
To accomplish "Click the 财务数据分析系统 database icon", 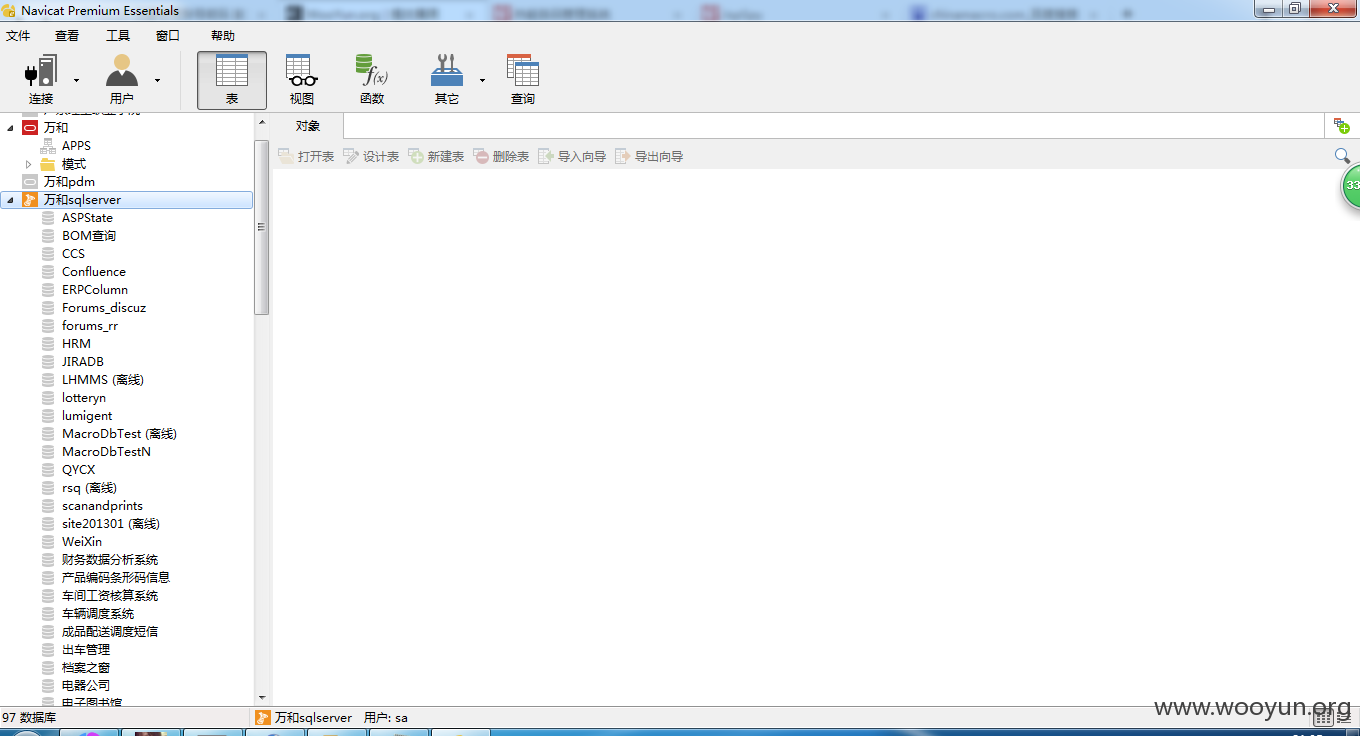I will pyautogui.click(x=48, y=560).
